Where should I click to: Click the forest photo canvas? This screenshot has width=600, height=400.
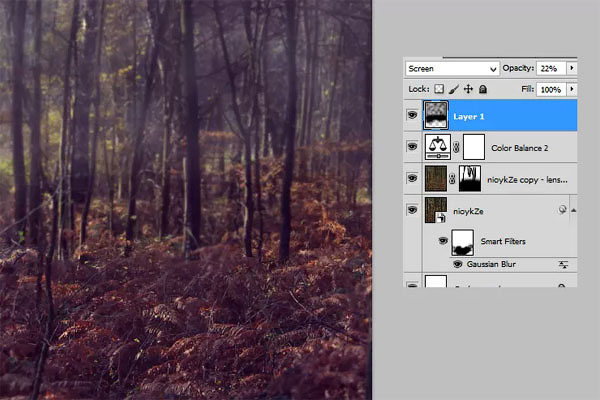(186, 200)
